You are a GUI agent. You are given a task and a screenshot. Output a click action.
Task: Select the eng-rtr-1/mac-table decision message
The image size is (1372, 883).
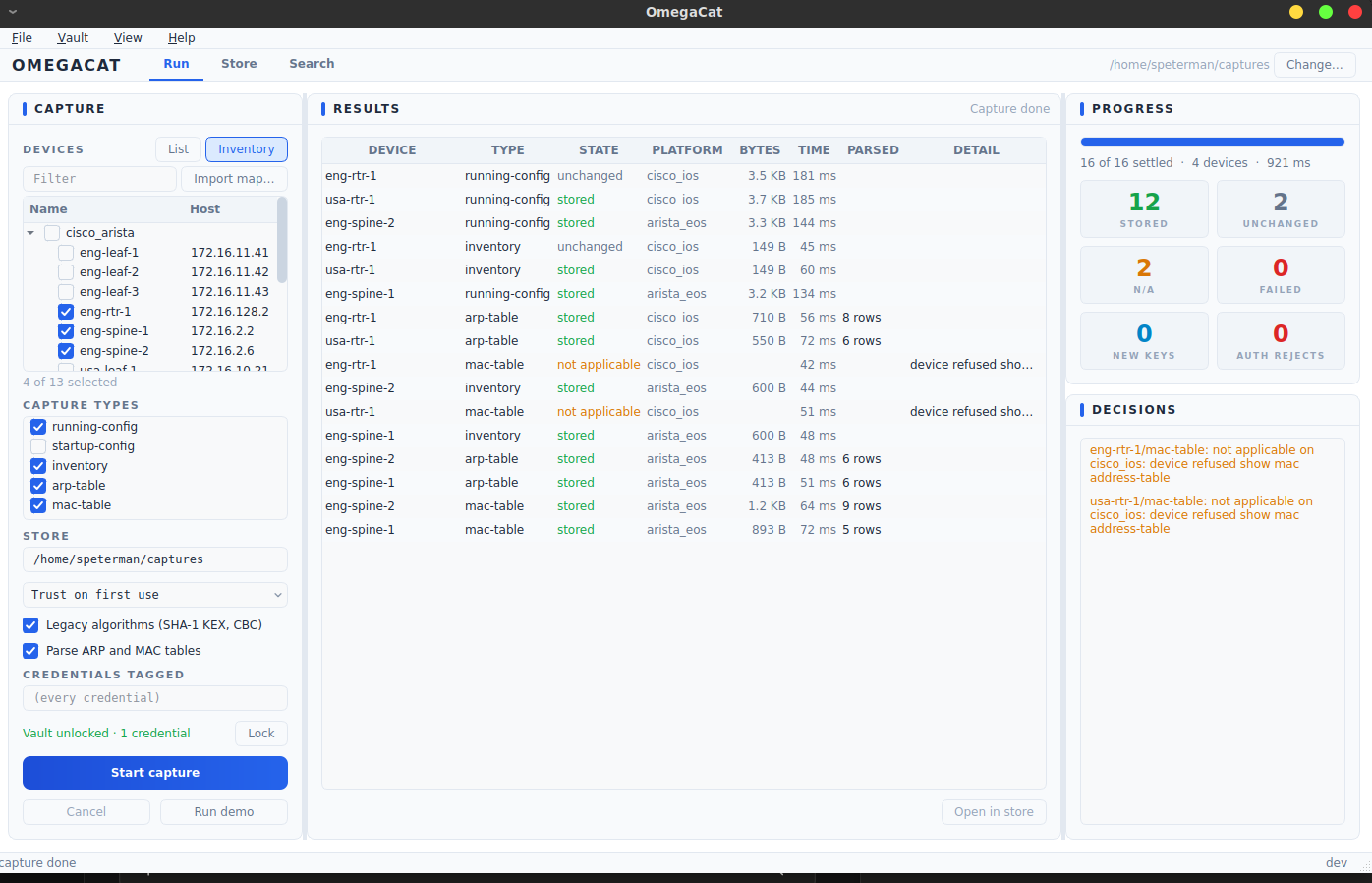(x=1201, y=464)
